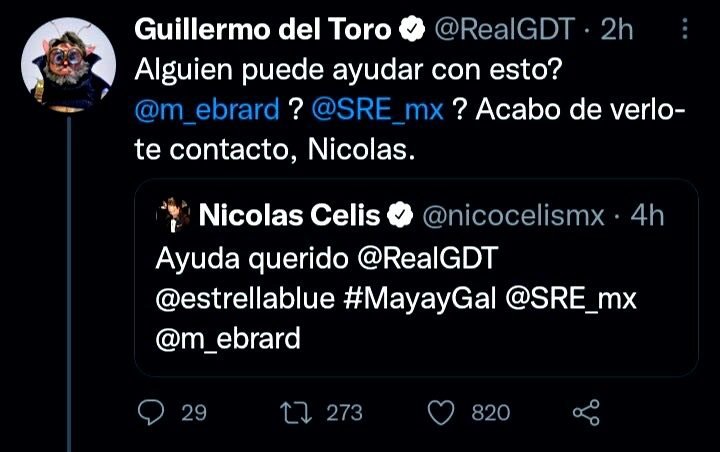Click the 2h timestamp
The image size is (720, 452).
click(x=617, y=30)
